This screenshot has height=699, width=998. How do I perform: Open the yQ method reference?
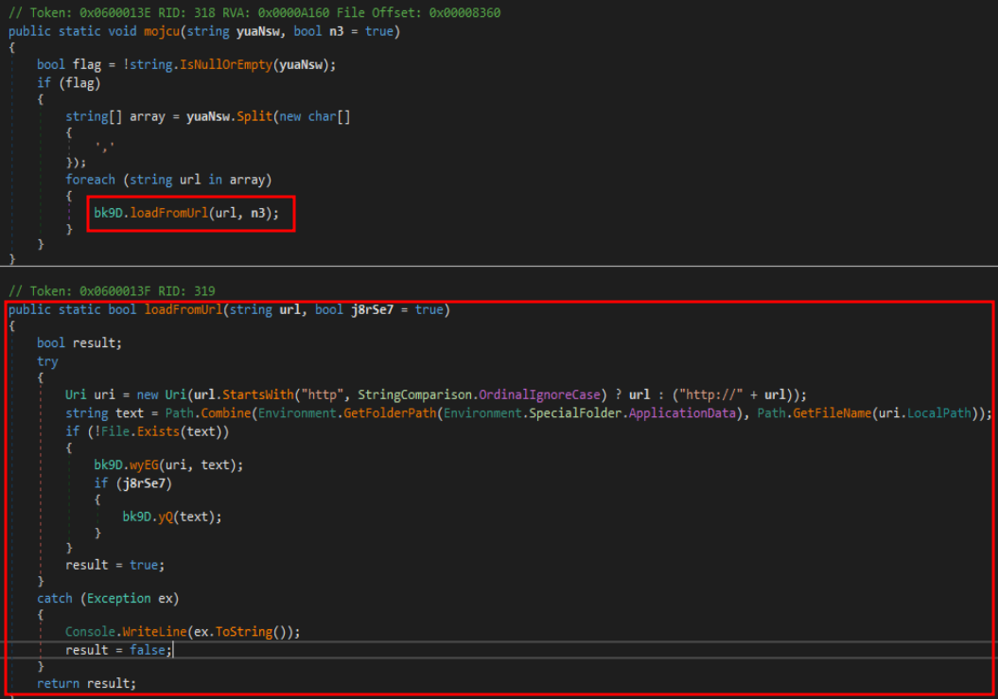click(166, 517)
